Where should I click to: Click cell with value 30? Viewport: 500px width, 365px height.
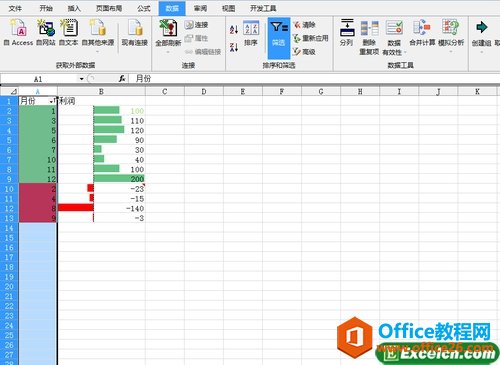pos(101,150)
